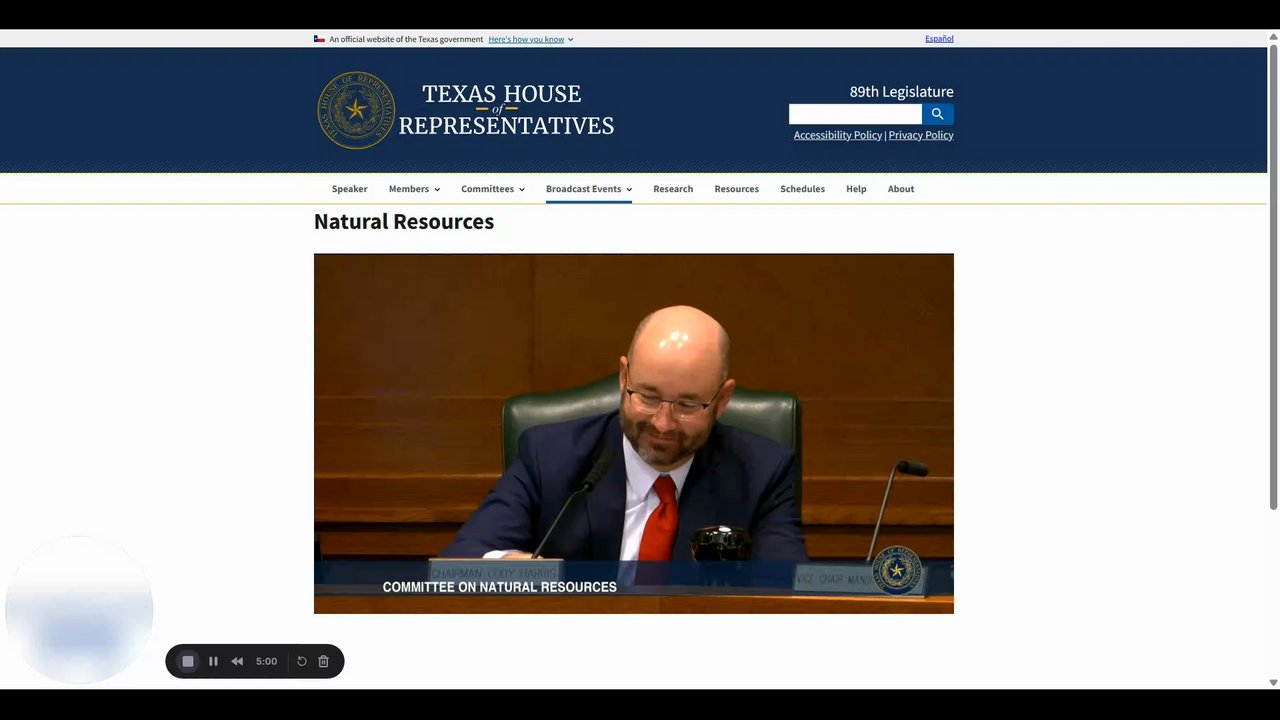Focus the site search input field
The image size is (1280, 720).
[855, 114]
